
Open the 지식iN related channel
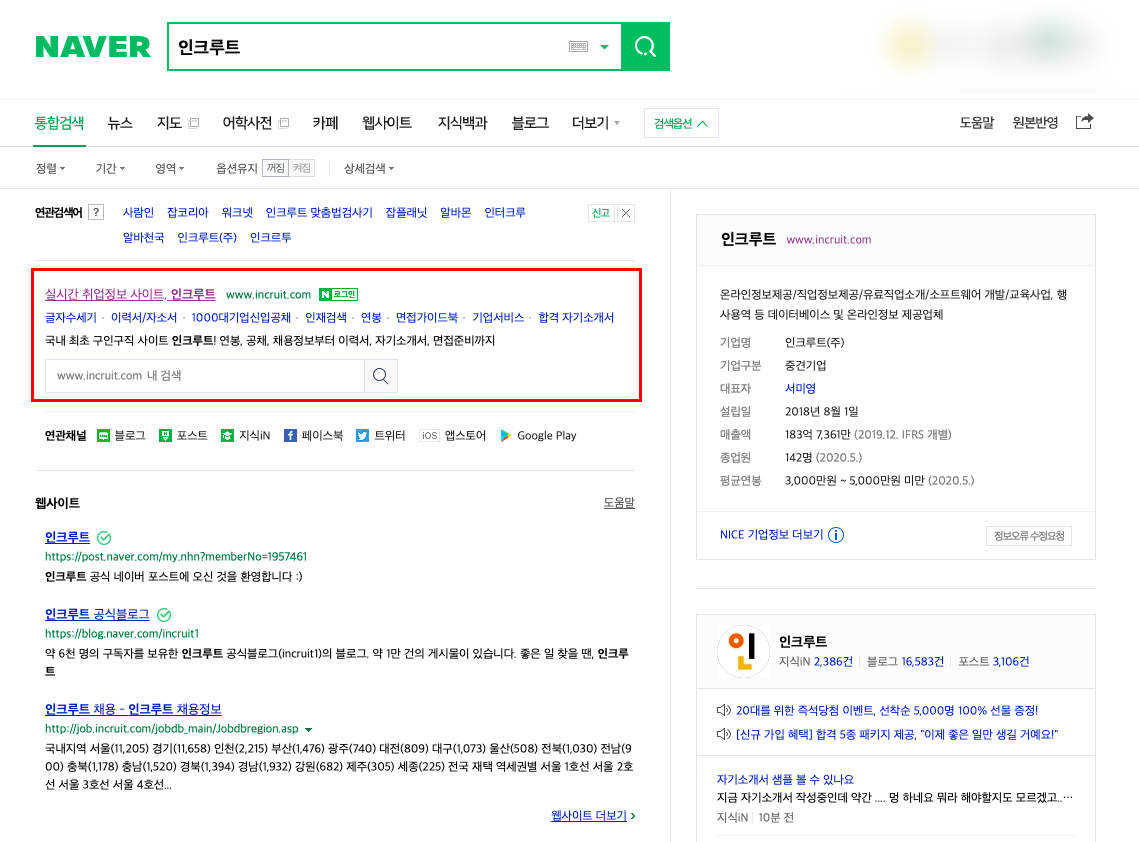pos(246,435)
